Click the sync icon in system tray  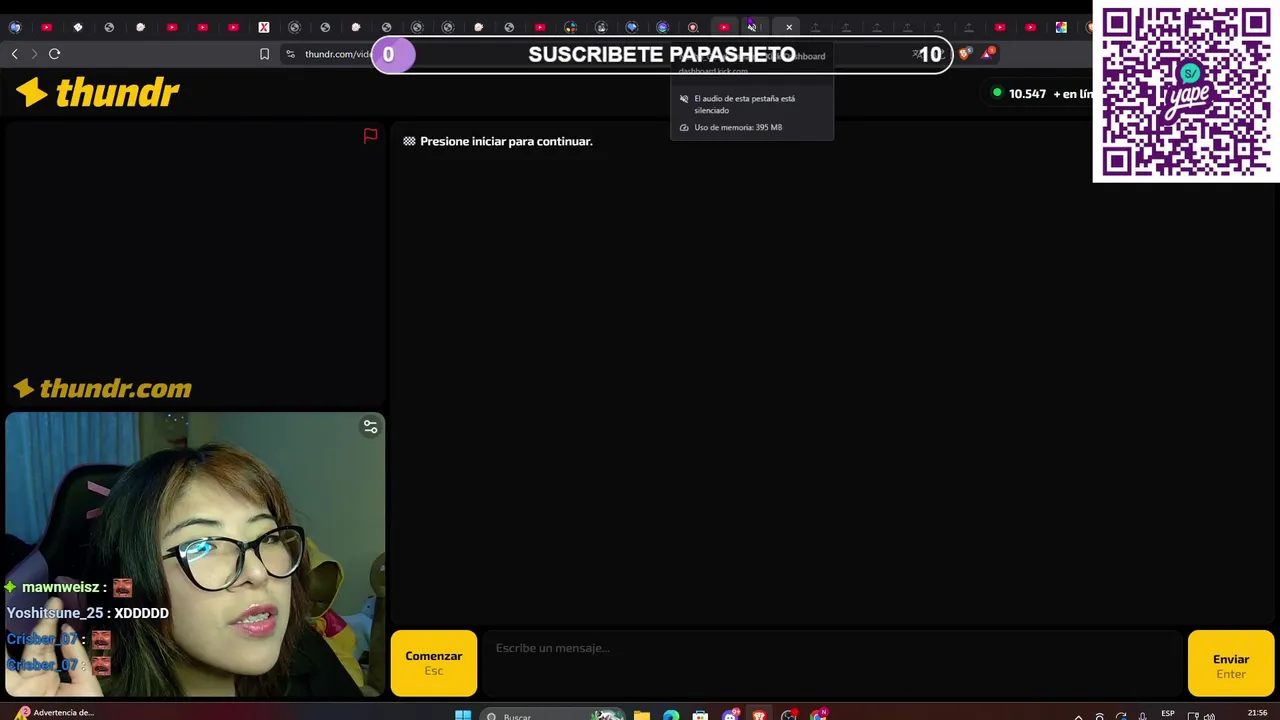coord(1121,716)
